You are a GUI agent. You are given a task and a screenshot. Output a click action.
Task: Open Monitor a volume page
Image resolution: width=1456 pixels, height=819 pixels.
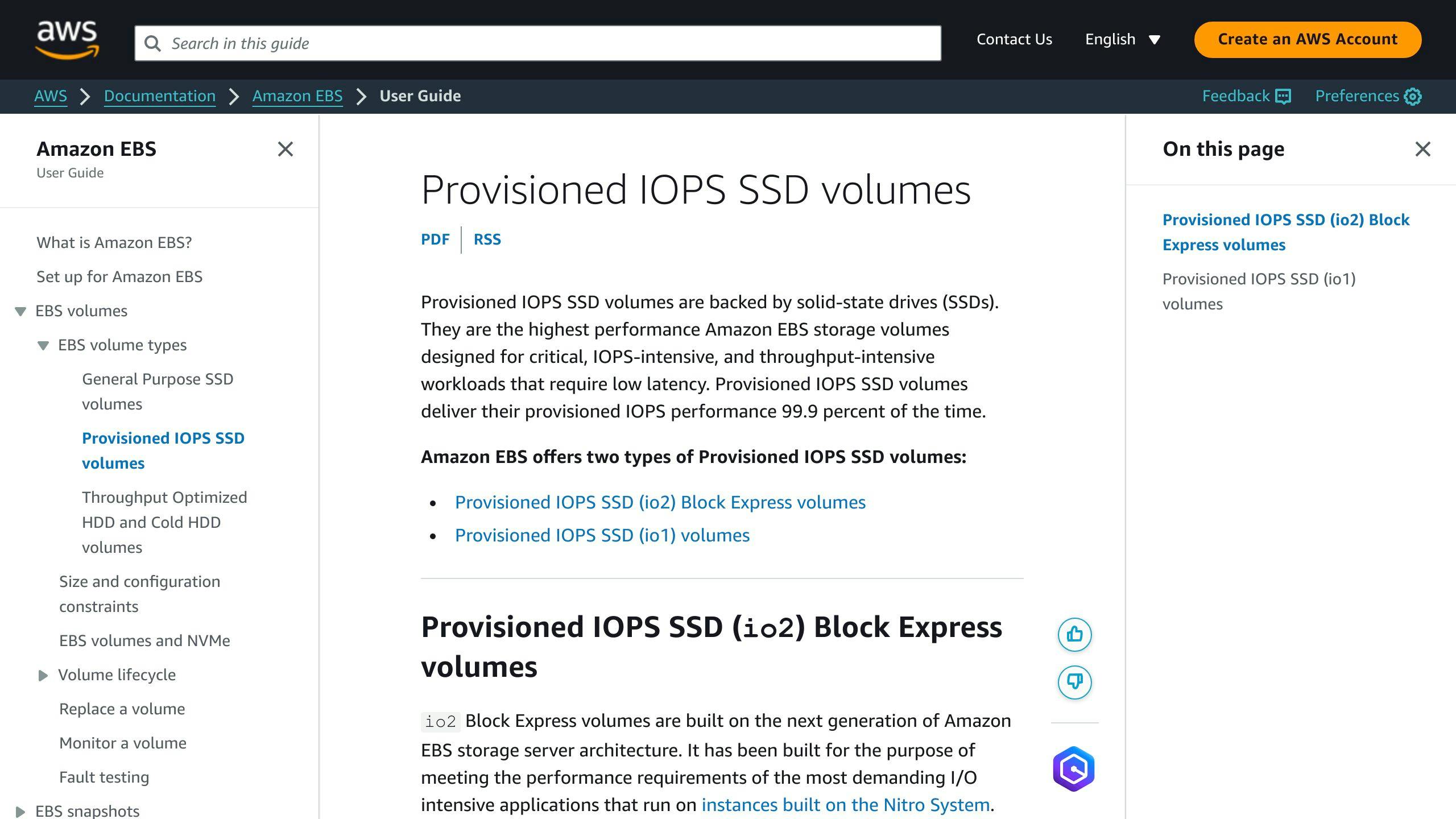pos(123,743)
